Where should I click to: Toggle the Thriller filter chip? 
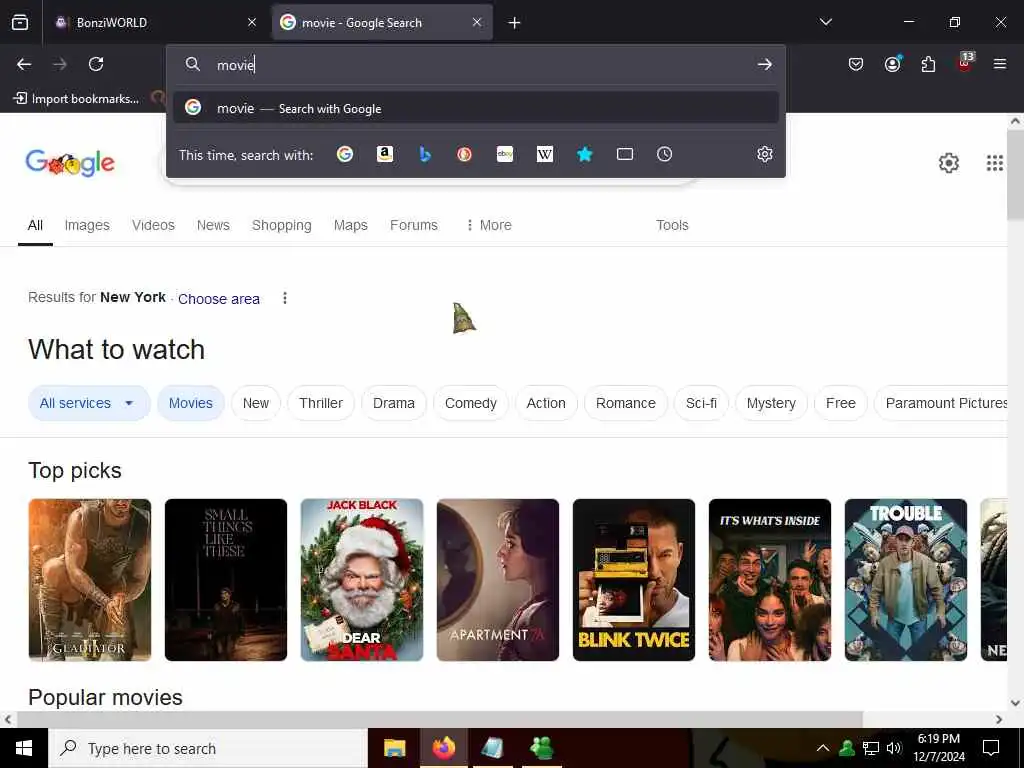click(x=321, y=403)
